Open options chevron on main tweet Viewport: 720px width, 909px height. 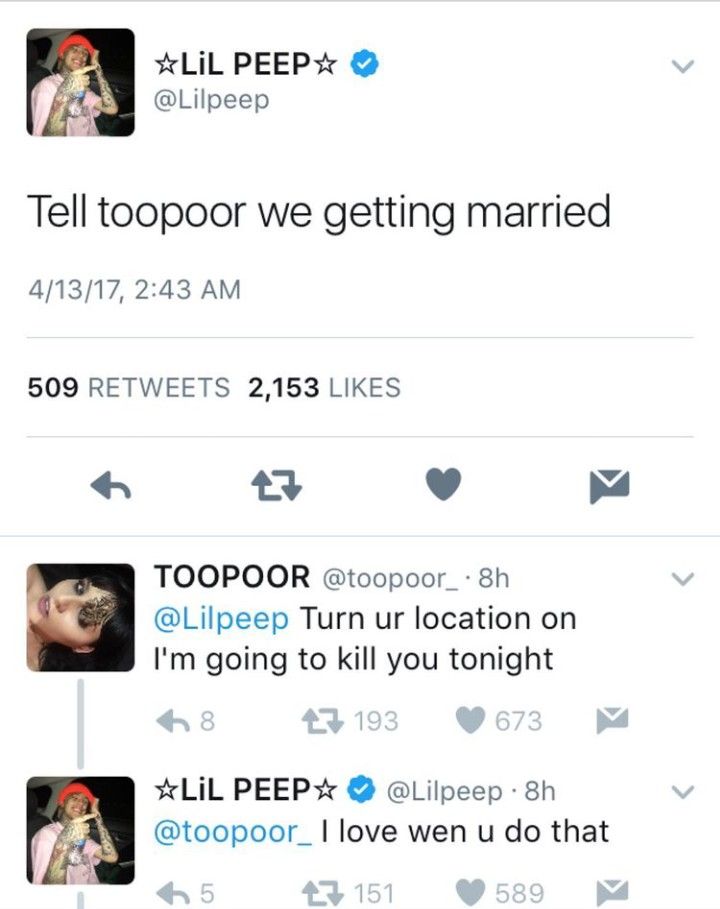point(683,66)
